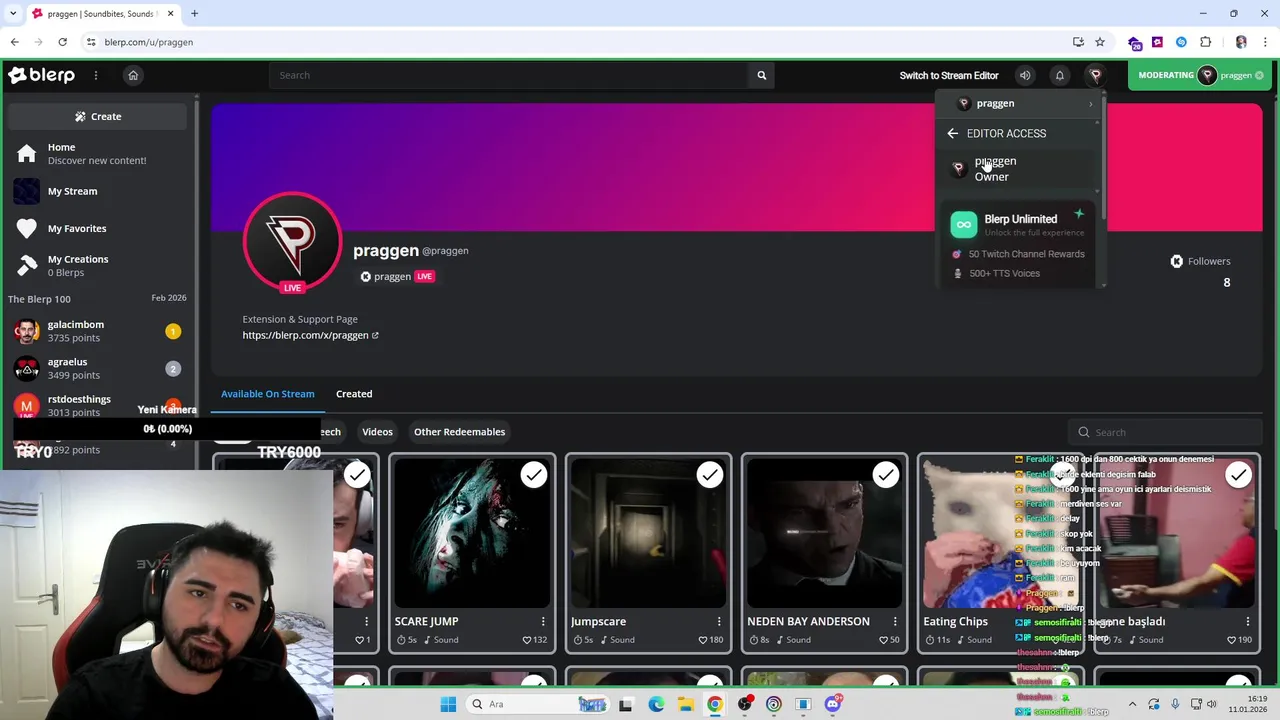Open the three-dot menu beside Blerp logo
This screenshot has width=1280, height=720.
(x=96, y=75)
